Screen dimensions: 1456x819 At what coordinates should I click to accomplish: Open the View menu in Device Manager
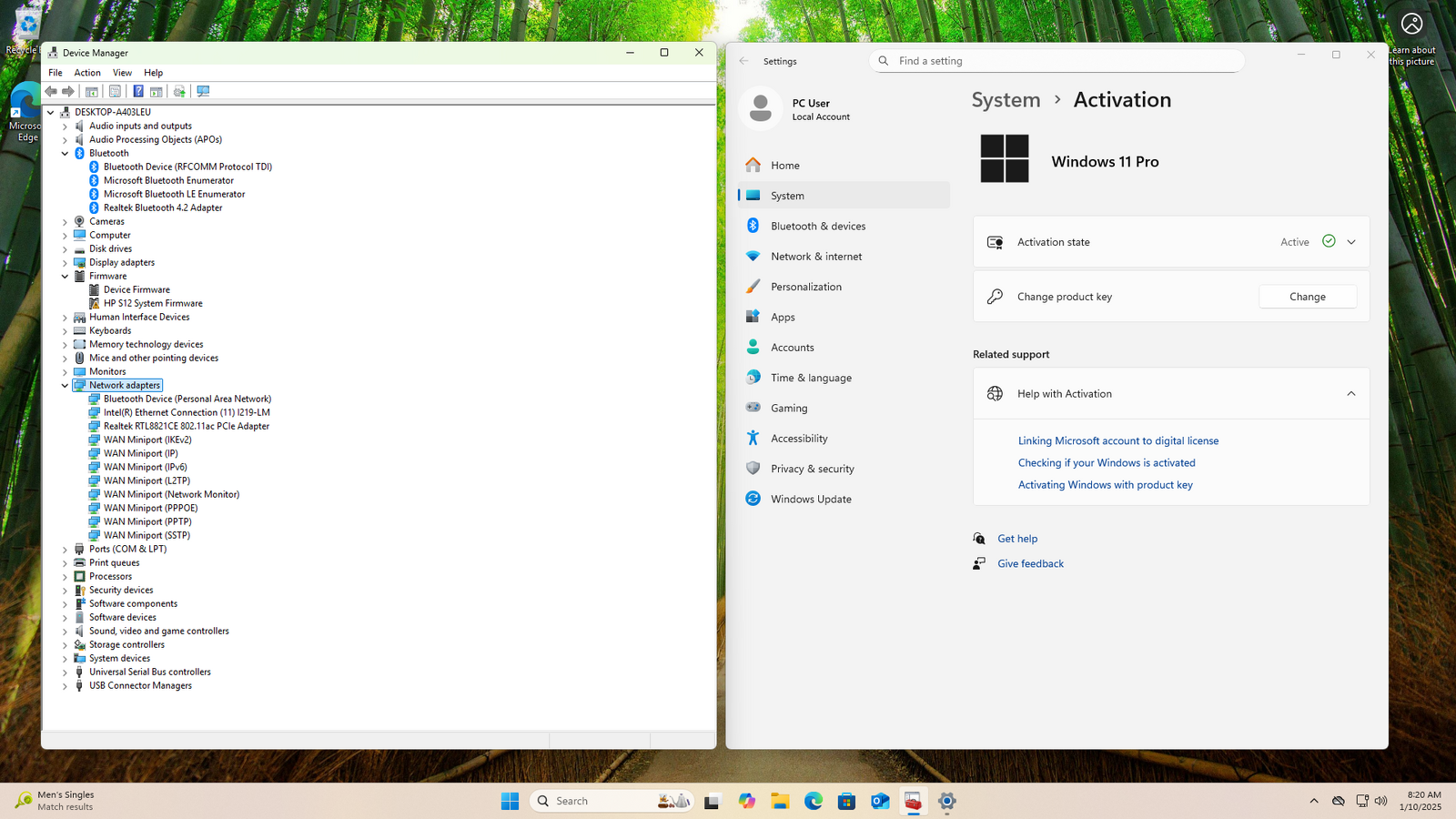coord(122,73)
